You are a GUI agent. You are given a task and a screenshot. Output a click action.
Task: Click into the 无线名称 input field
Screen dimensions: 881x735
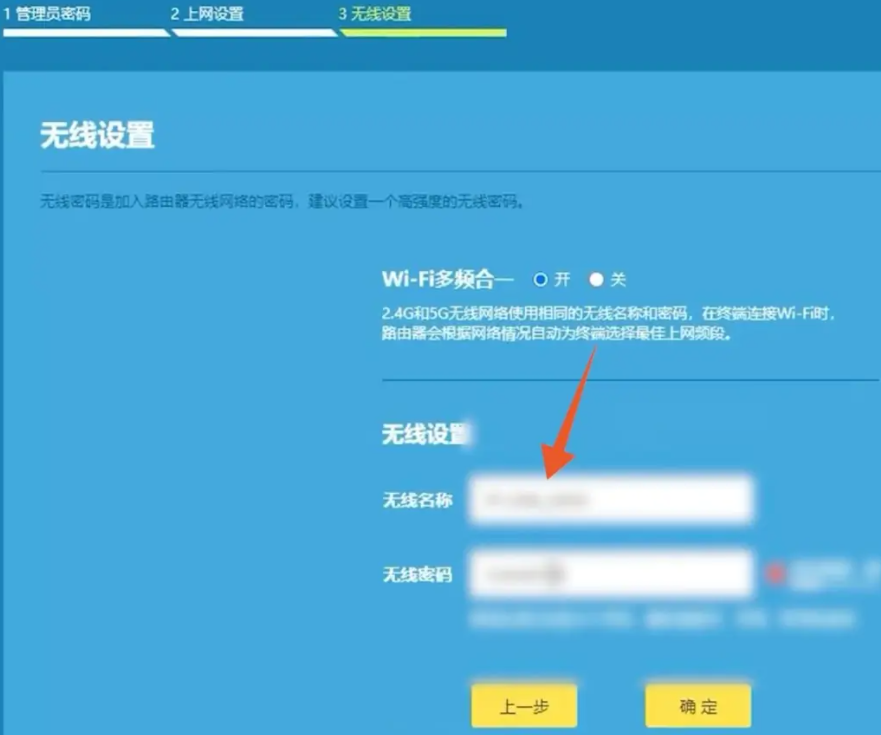[x=610, y=500]
